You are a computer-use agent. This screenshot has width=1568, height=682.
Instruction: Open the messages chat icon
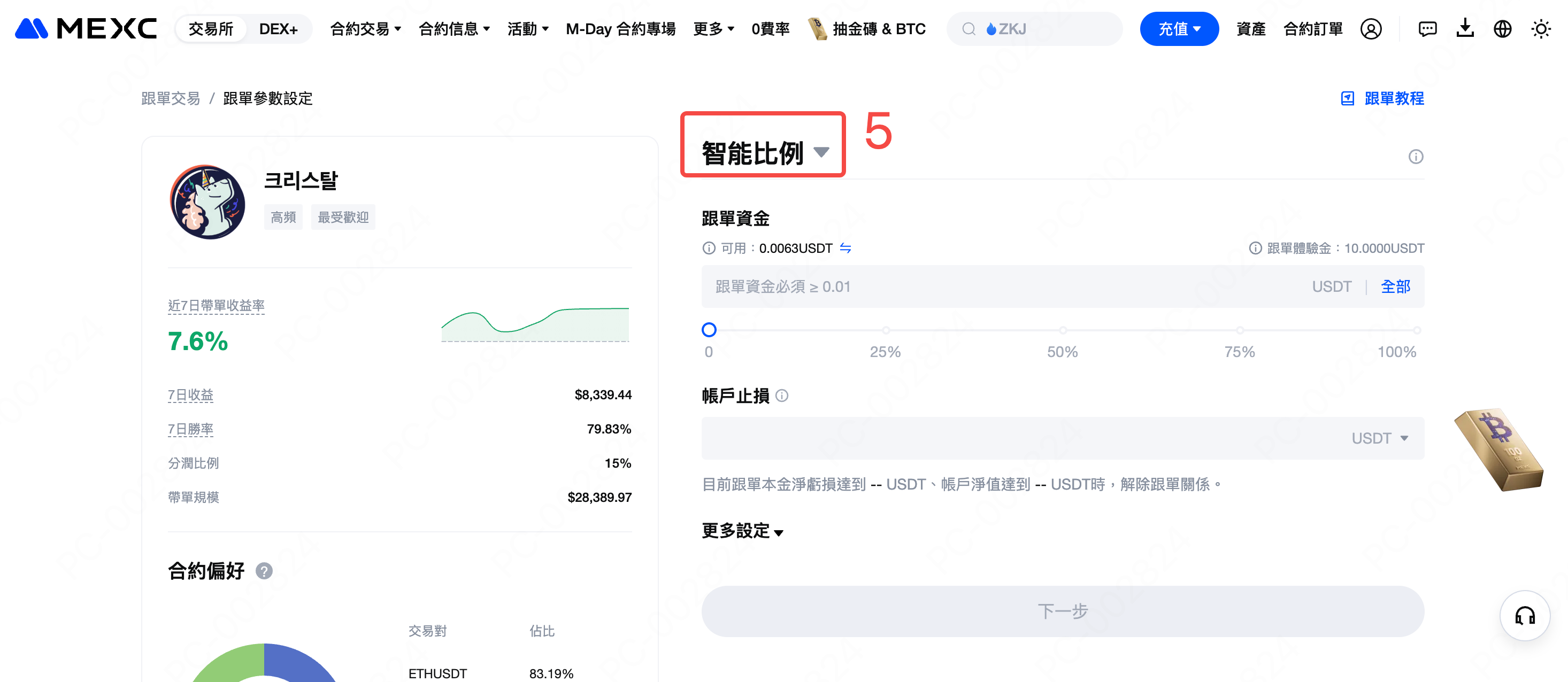click(1427, 28)
